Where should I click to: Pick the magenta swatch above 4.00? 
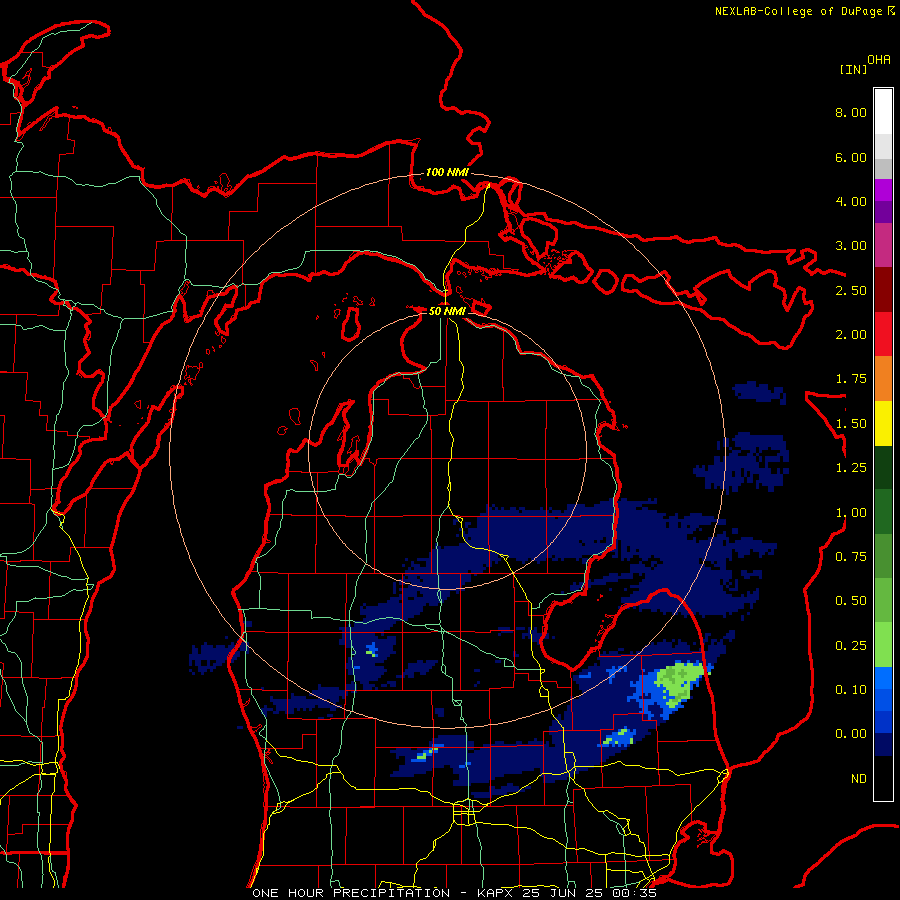point(883,190)
